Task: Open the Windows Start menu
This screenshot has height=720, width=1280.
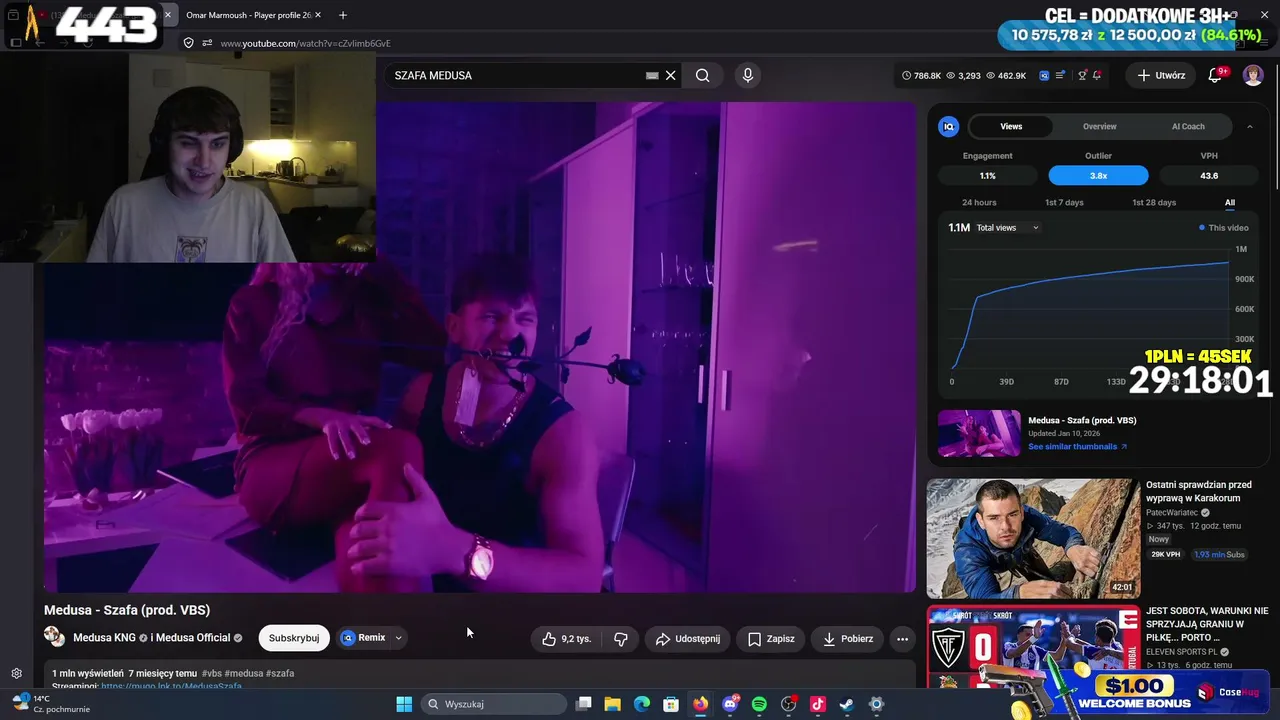Action: [404, 704]
